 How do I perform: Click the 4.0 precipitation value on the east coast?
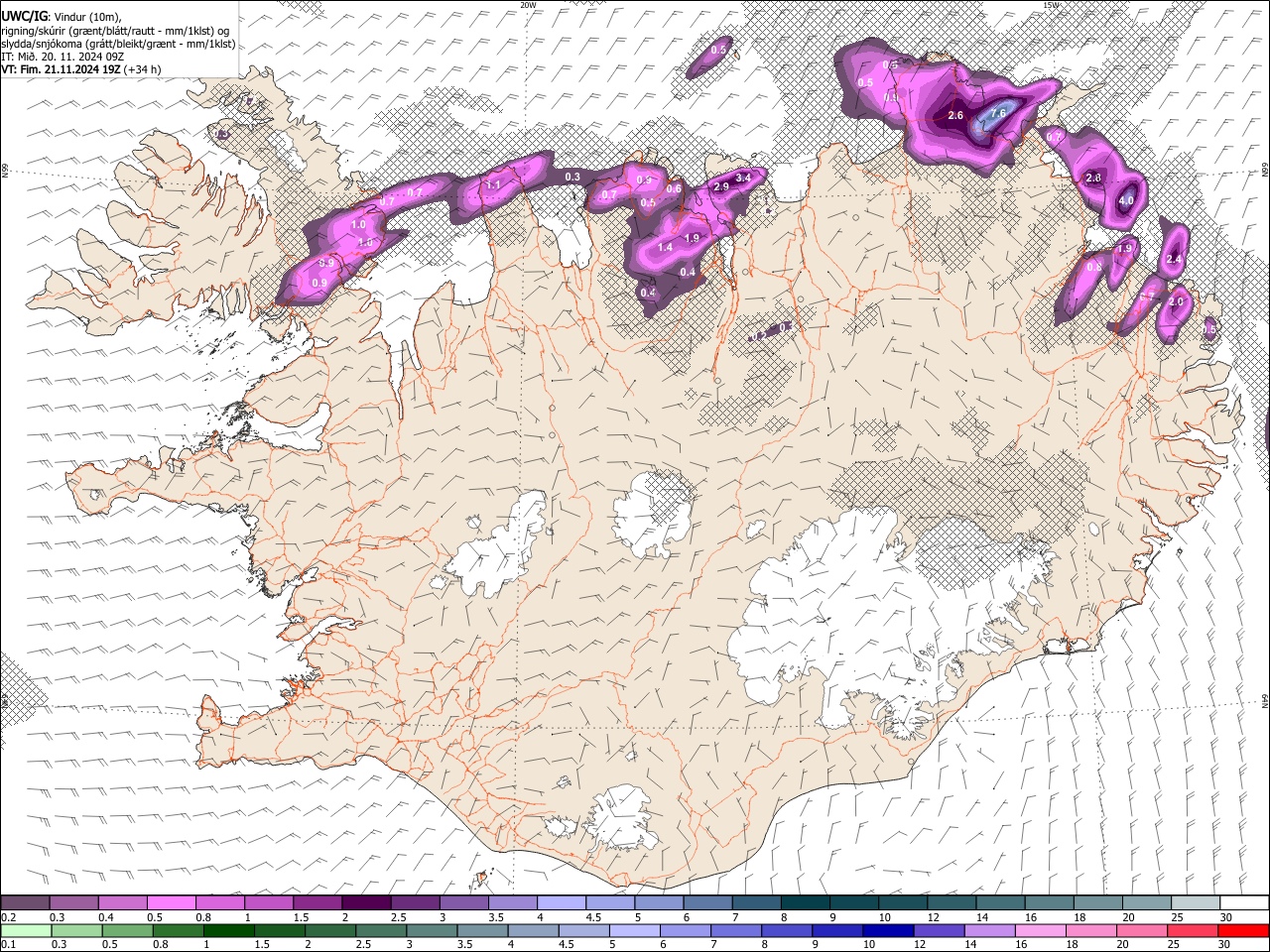(1126, 200)
